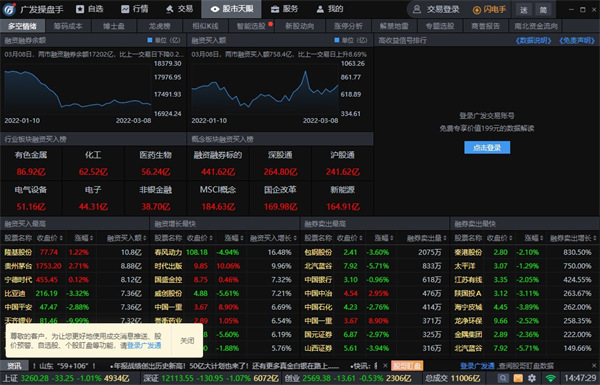The height and width of the screenshot is (385, 600).
Task: Open the 《免责声明》 link
Action: 577,40
